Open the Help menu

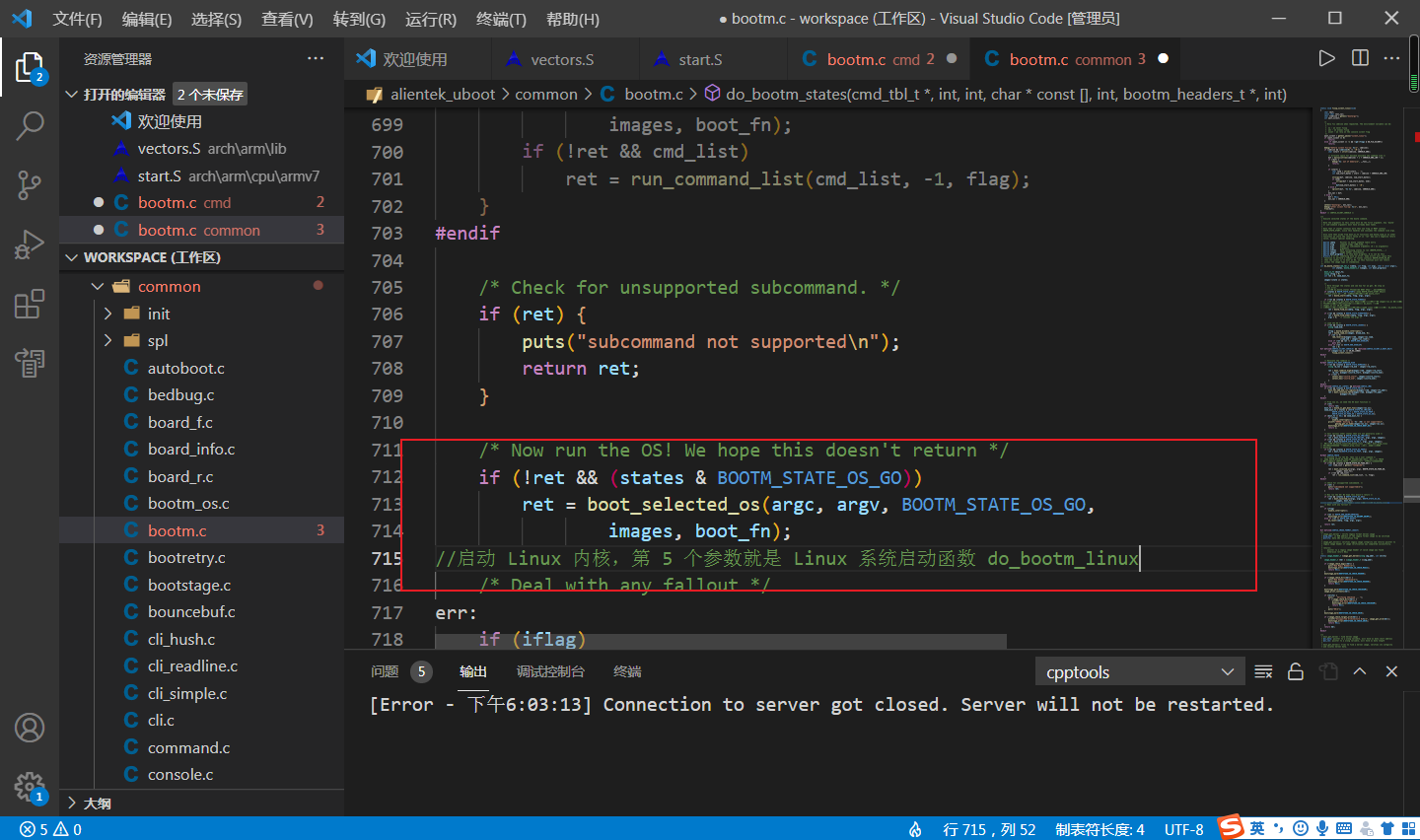click(572, 19)
